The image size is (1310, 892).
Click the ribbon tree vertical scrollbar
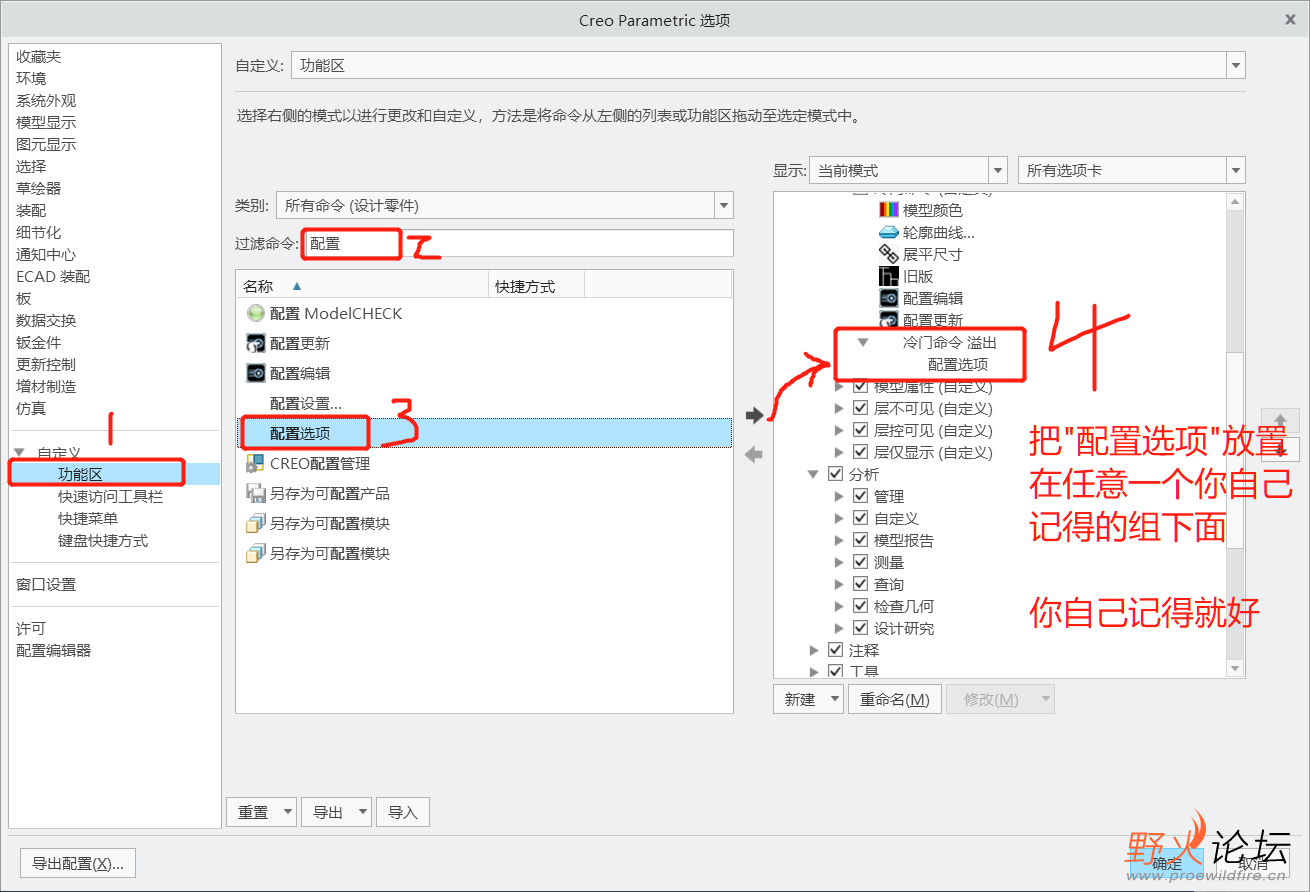(1236, 450)
